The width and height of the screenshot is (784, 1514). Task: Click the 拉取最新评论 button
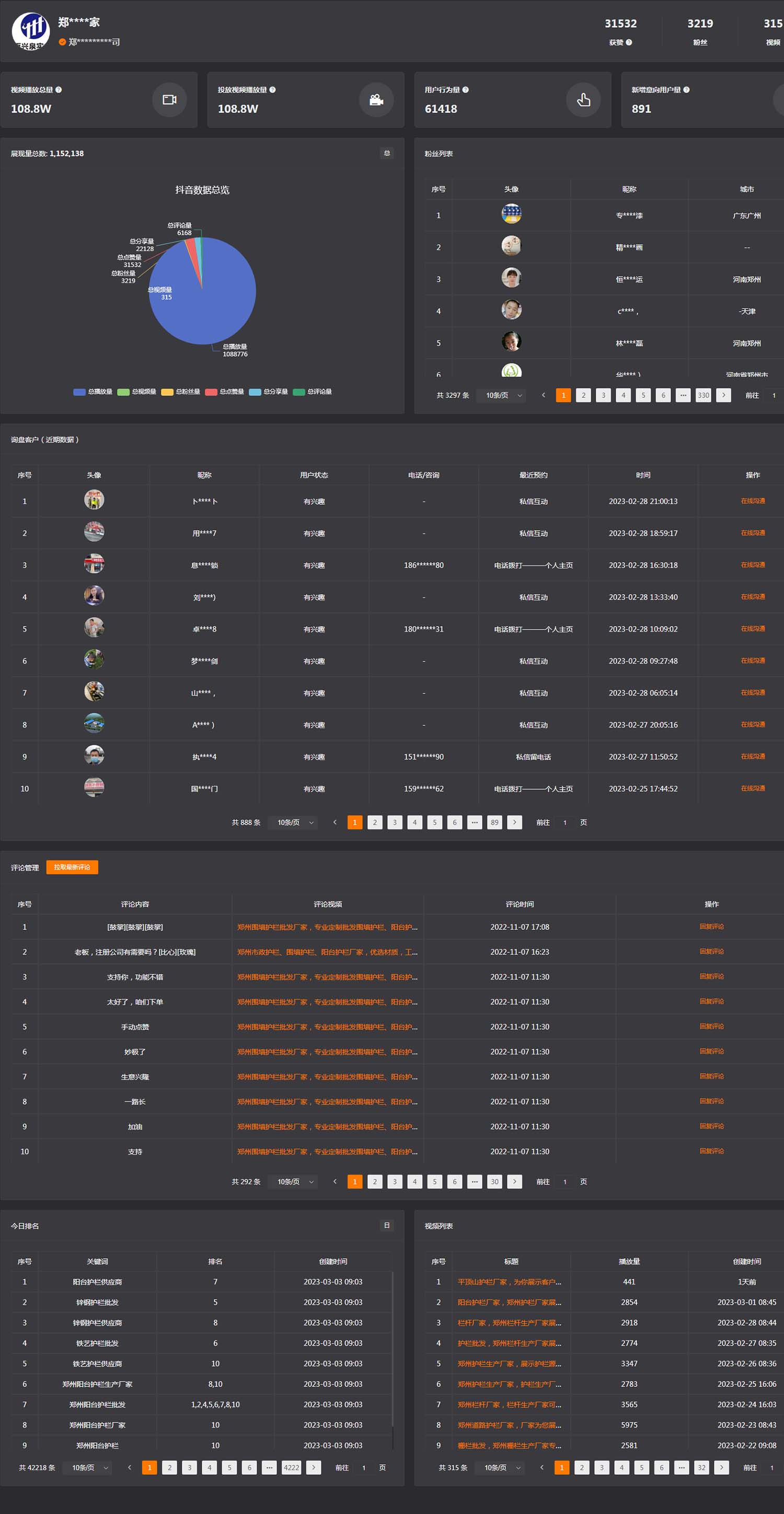(72, 867)
